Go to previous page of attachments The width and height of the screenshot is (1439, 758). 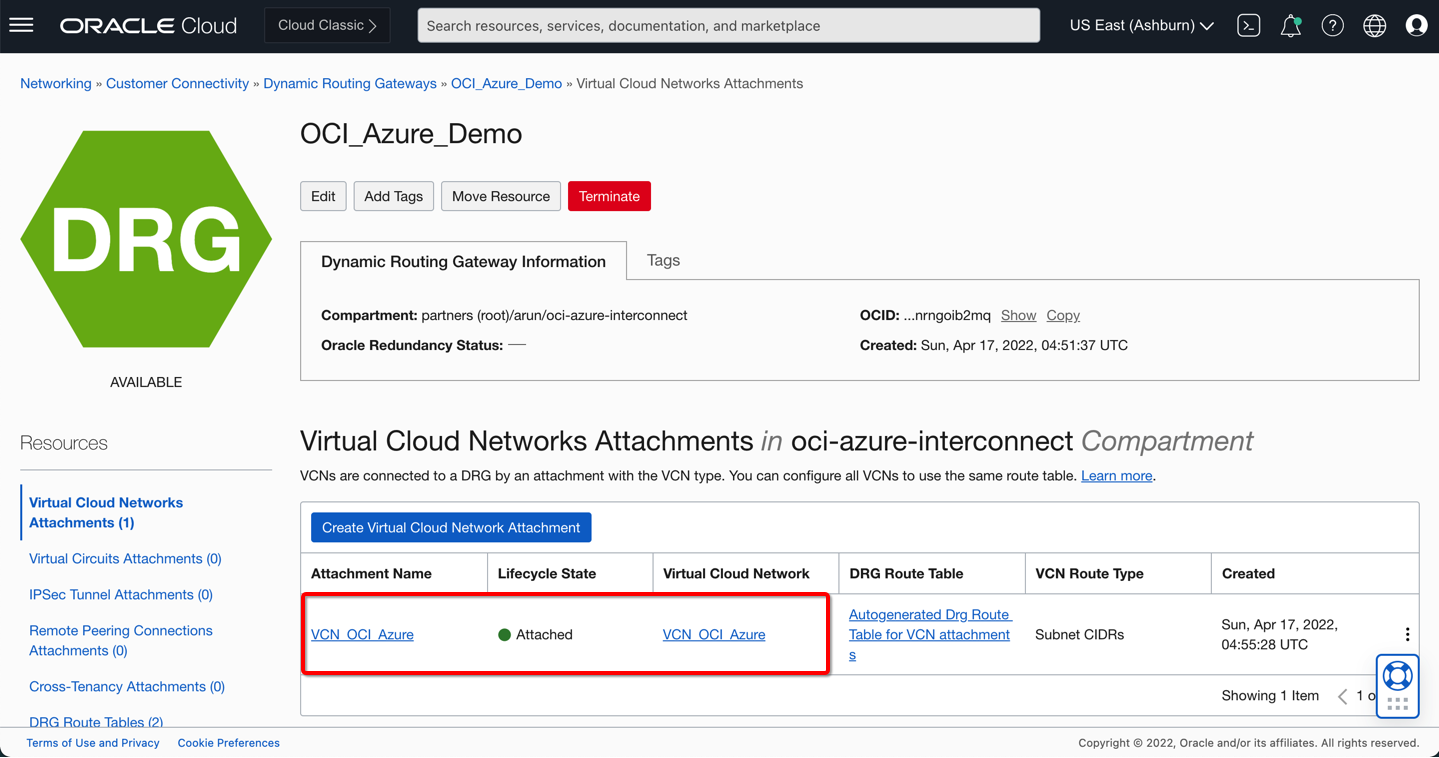[x=1342, y=696]
